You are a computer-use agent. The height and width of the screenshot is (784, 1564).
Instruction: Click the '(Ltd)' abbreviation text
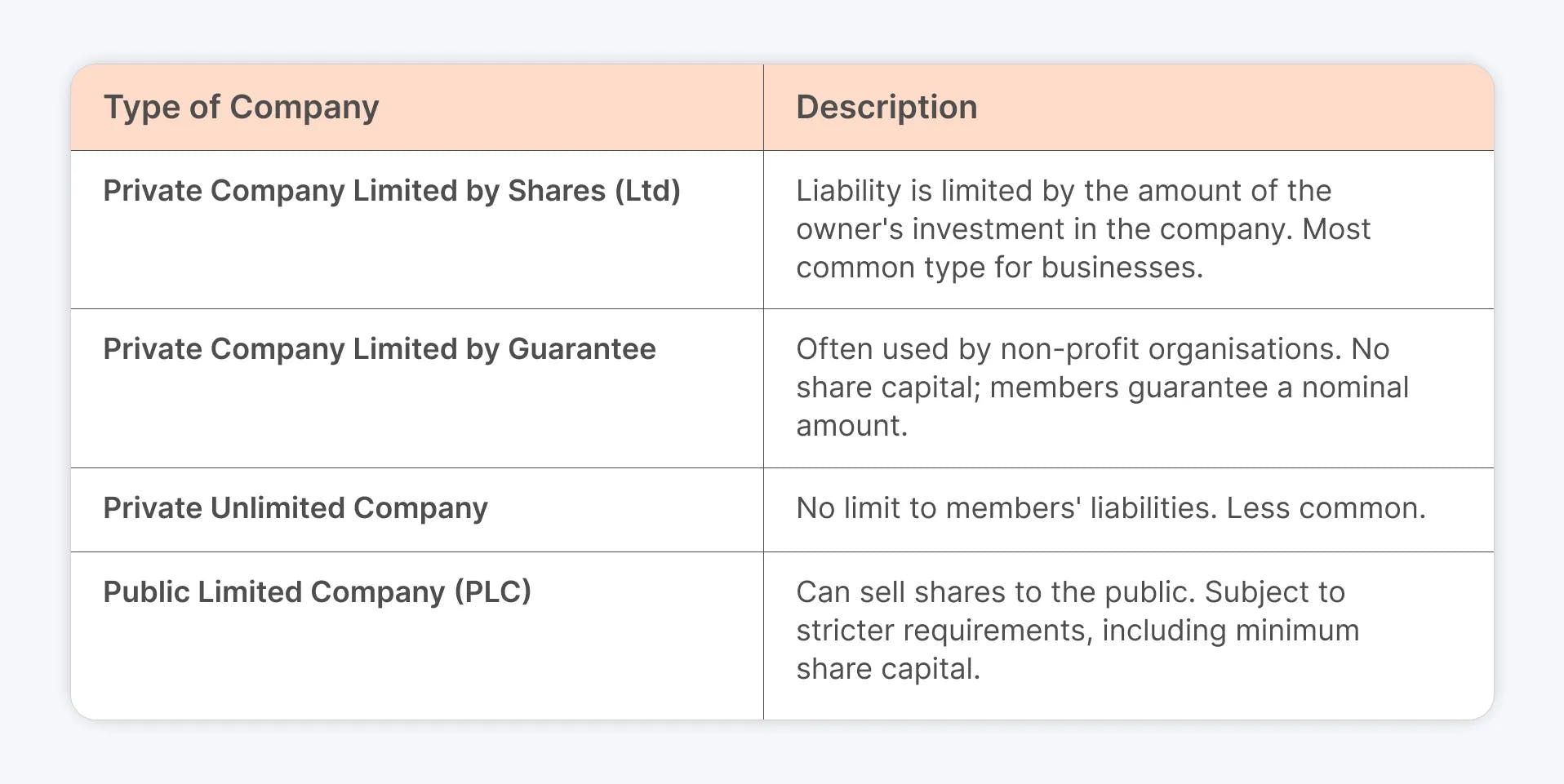click(x=647, y=191)
